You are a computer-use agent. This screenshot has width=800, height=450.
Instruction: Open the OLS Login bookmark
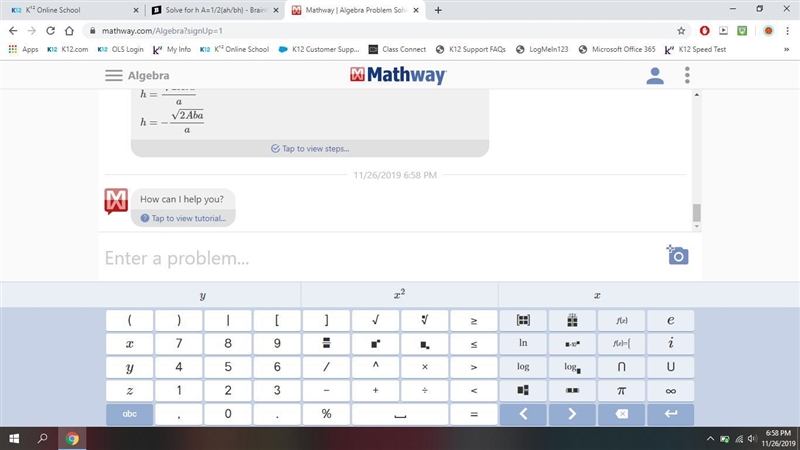[x=120, y=49]
